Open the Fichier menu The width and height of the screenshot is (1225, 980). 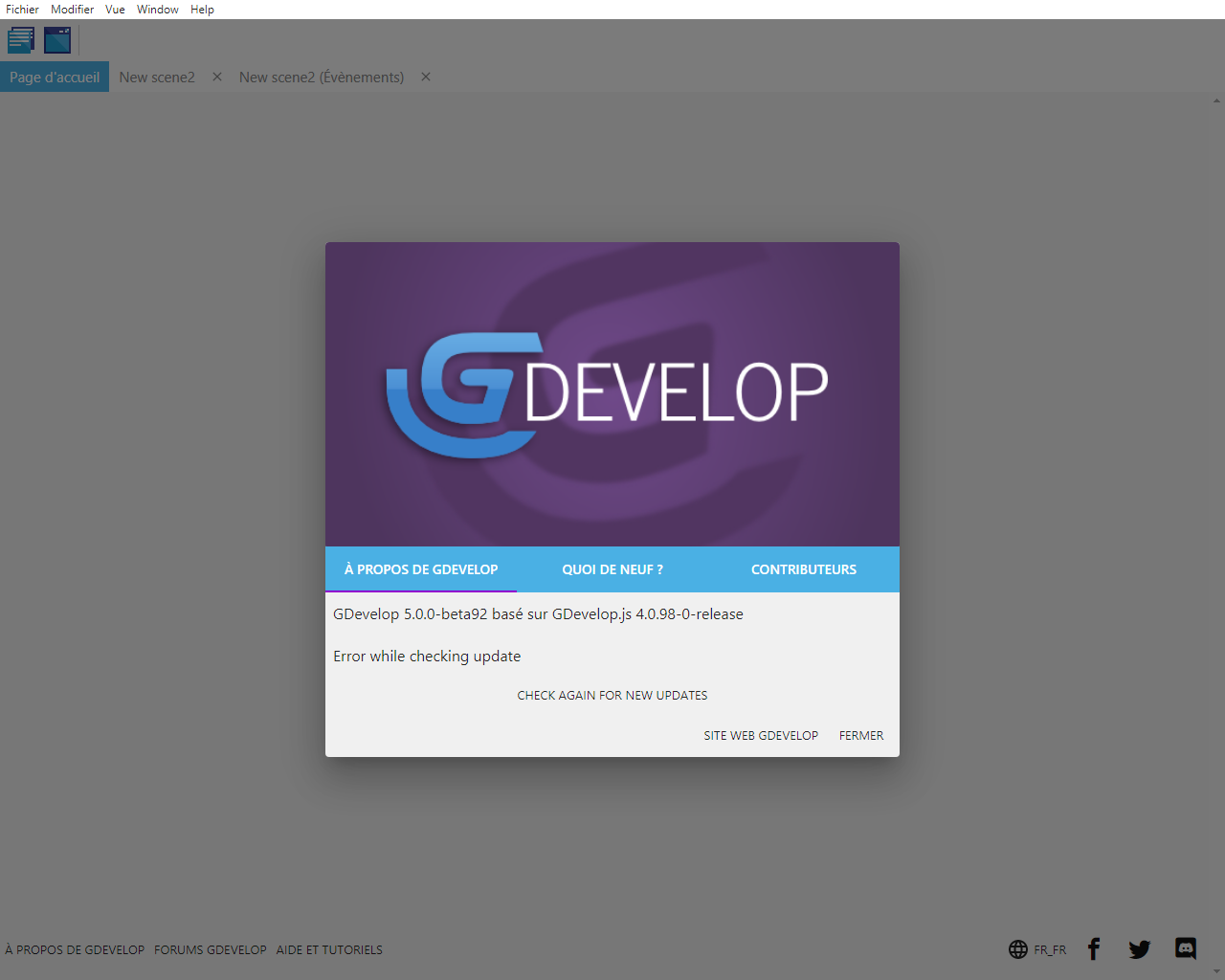(x=22, y=10)
